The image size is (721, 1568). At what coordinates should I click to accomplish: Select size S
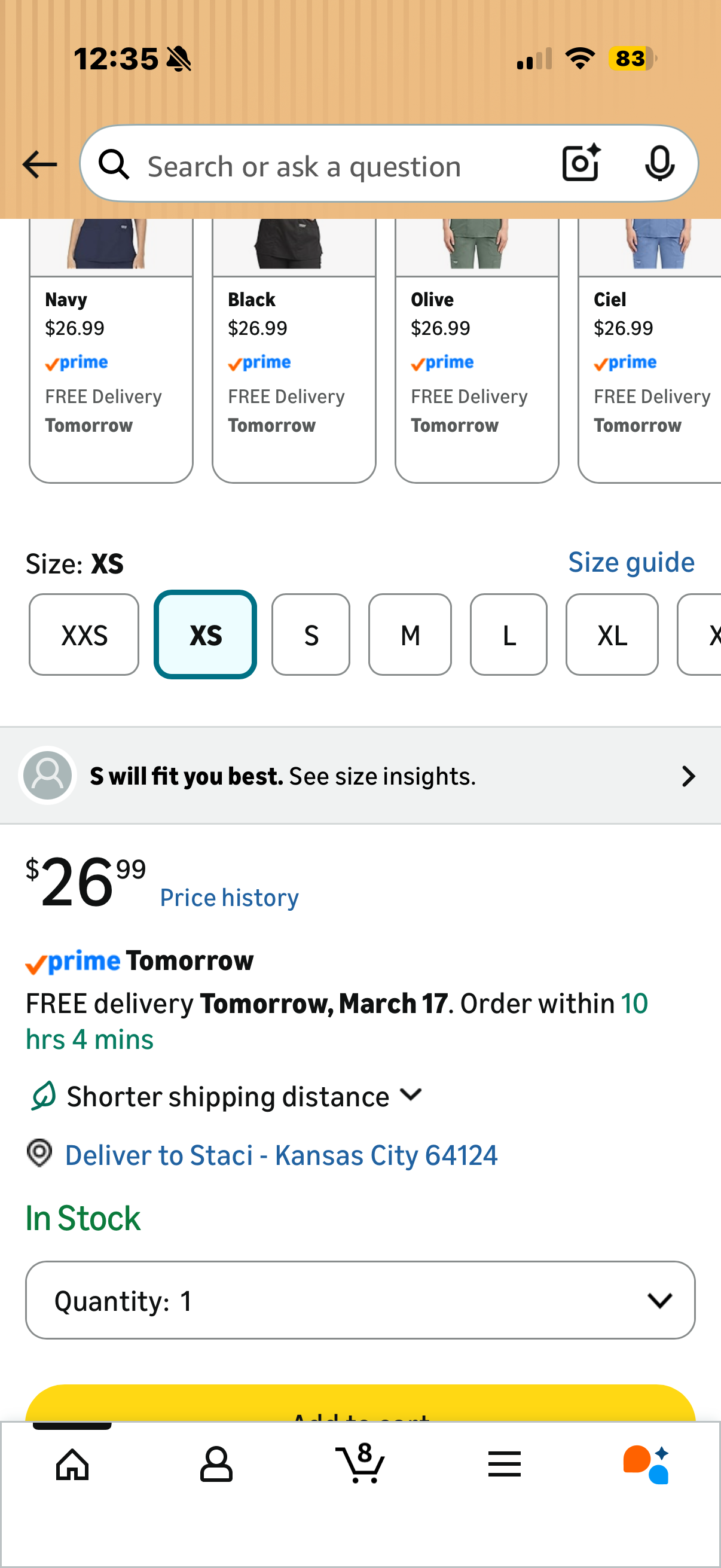point(311,635)
